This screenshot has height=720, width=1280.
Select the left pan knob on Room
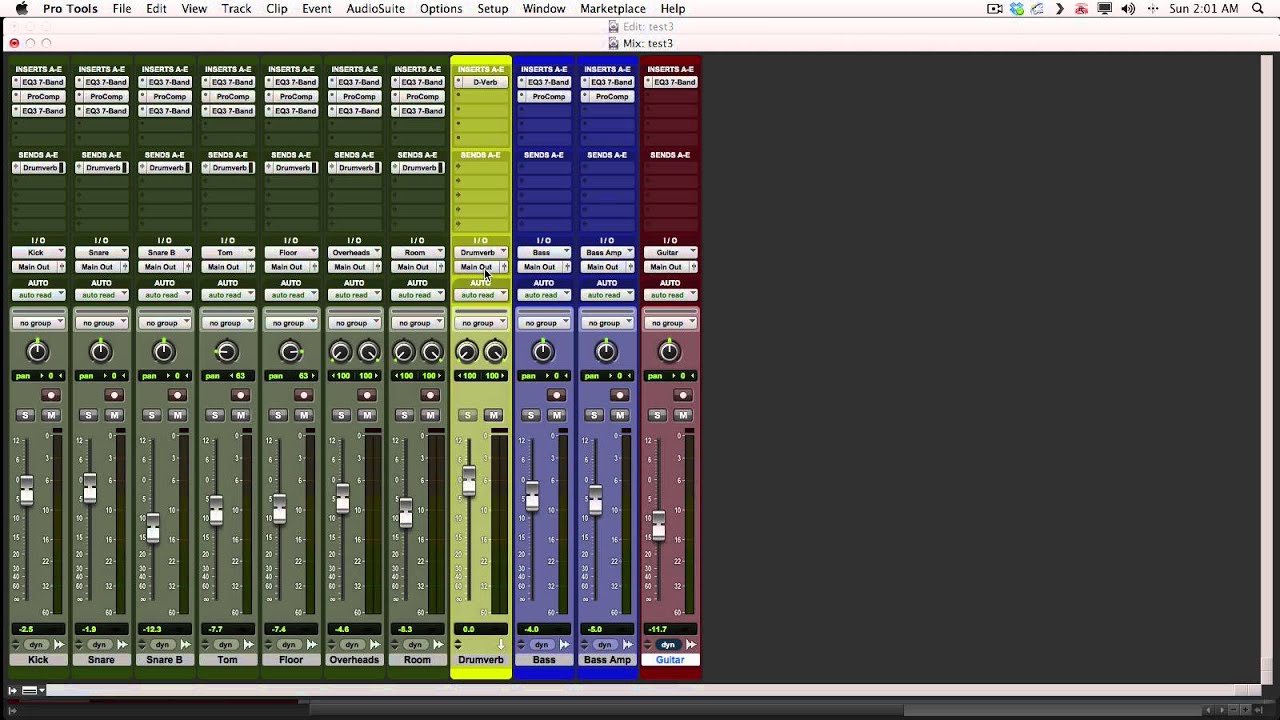point(403,352)
